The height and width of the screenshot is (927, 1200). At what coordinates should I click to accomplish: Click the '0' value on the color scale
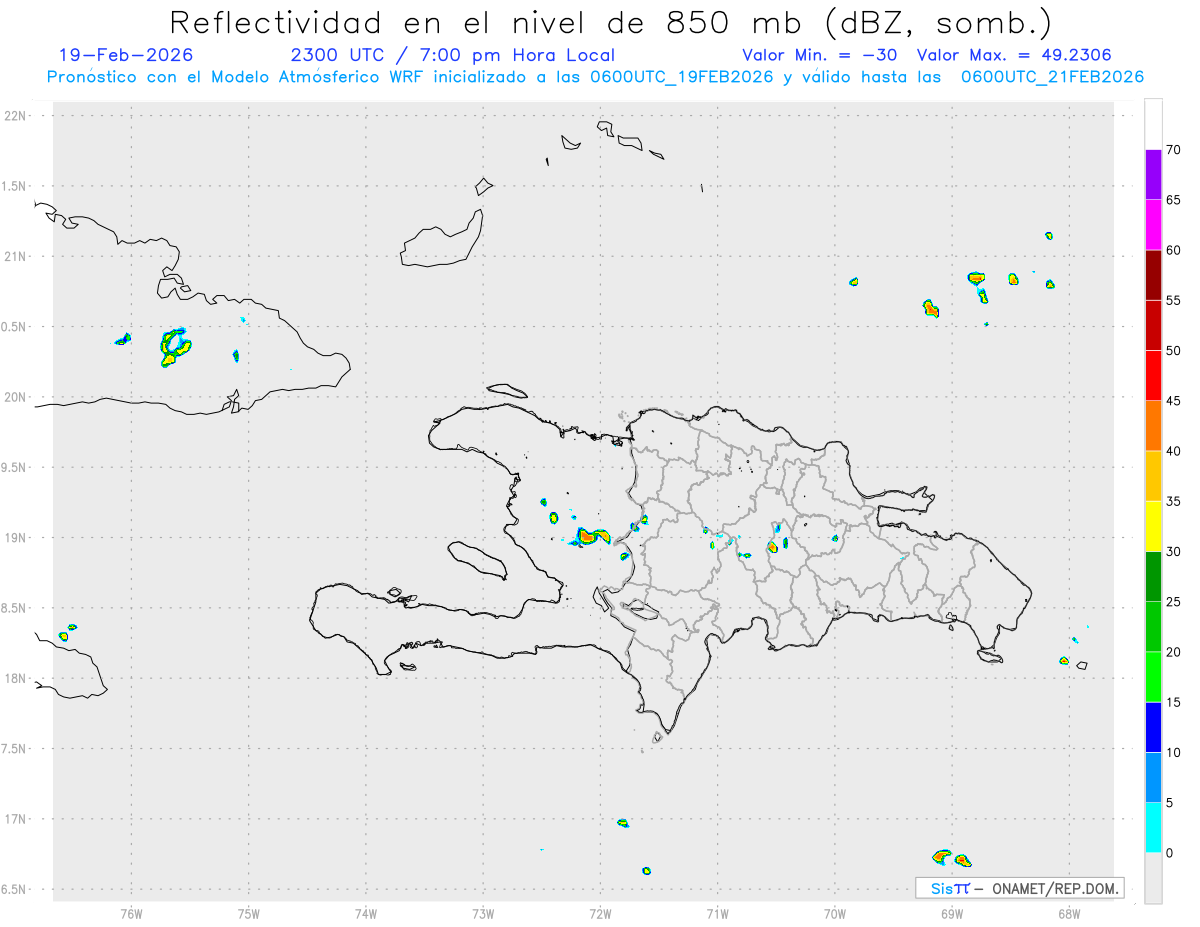tap(1170, 853)
